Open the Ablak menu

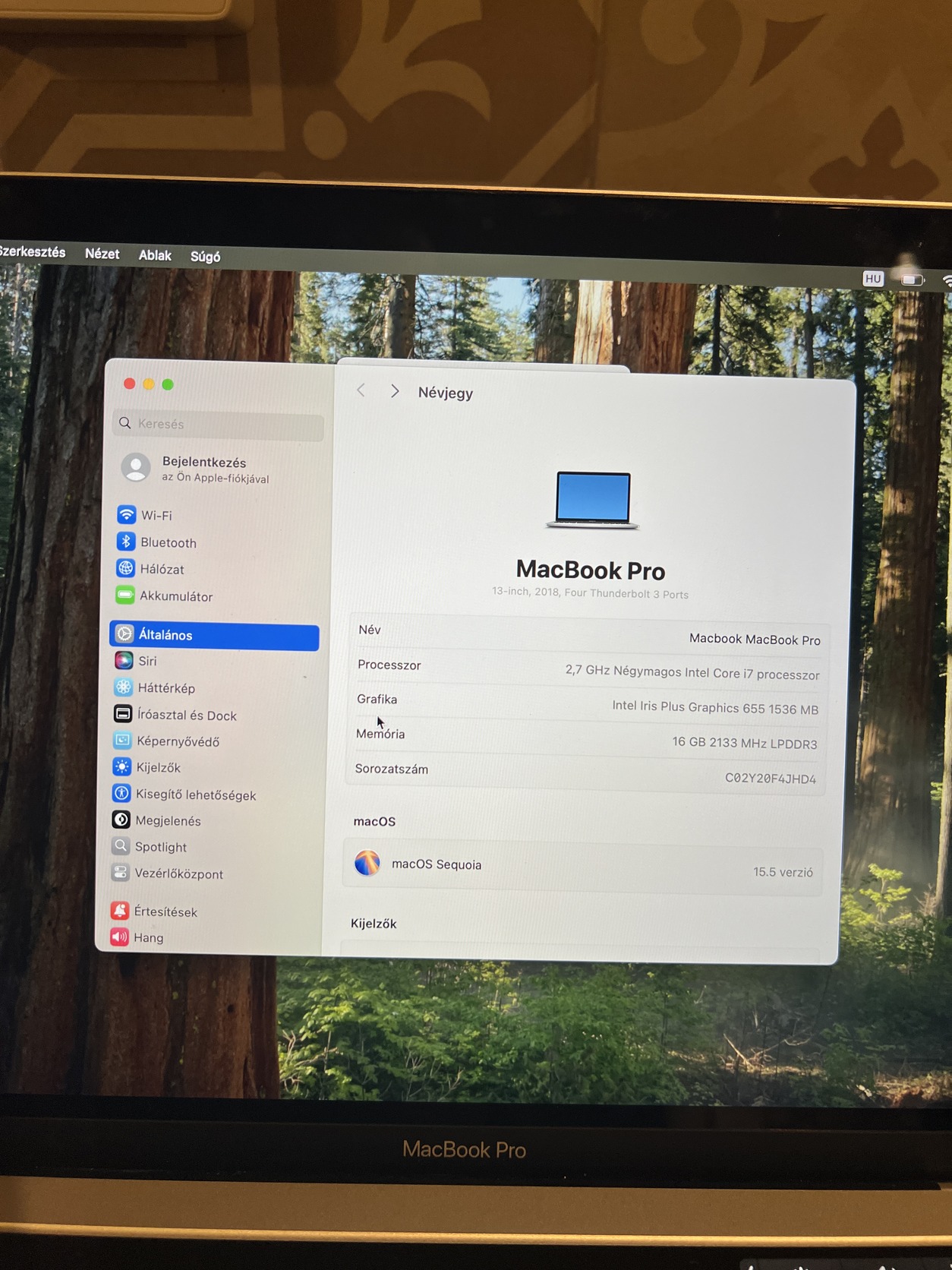[x=155, y=255]
